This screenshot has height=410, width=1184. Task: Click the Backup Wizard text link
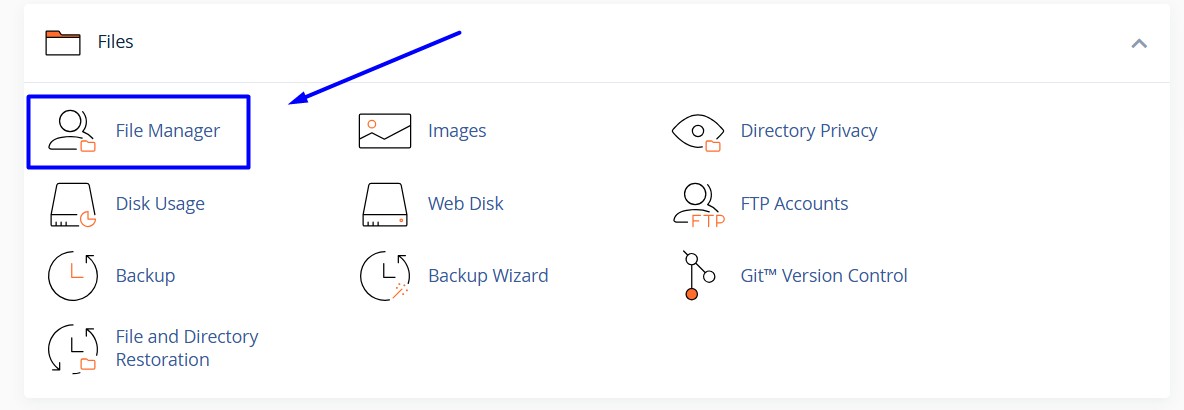point(488,276)
